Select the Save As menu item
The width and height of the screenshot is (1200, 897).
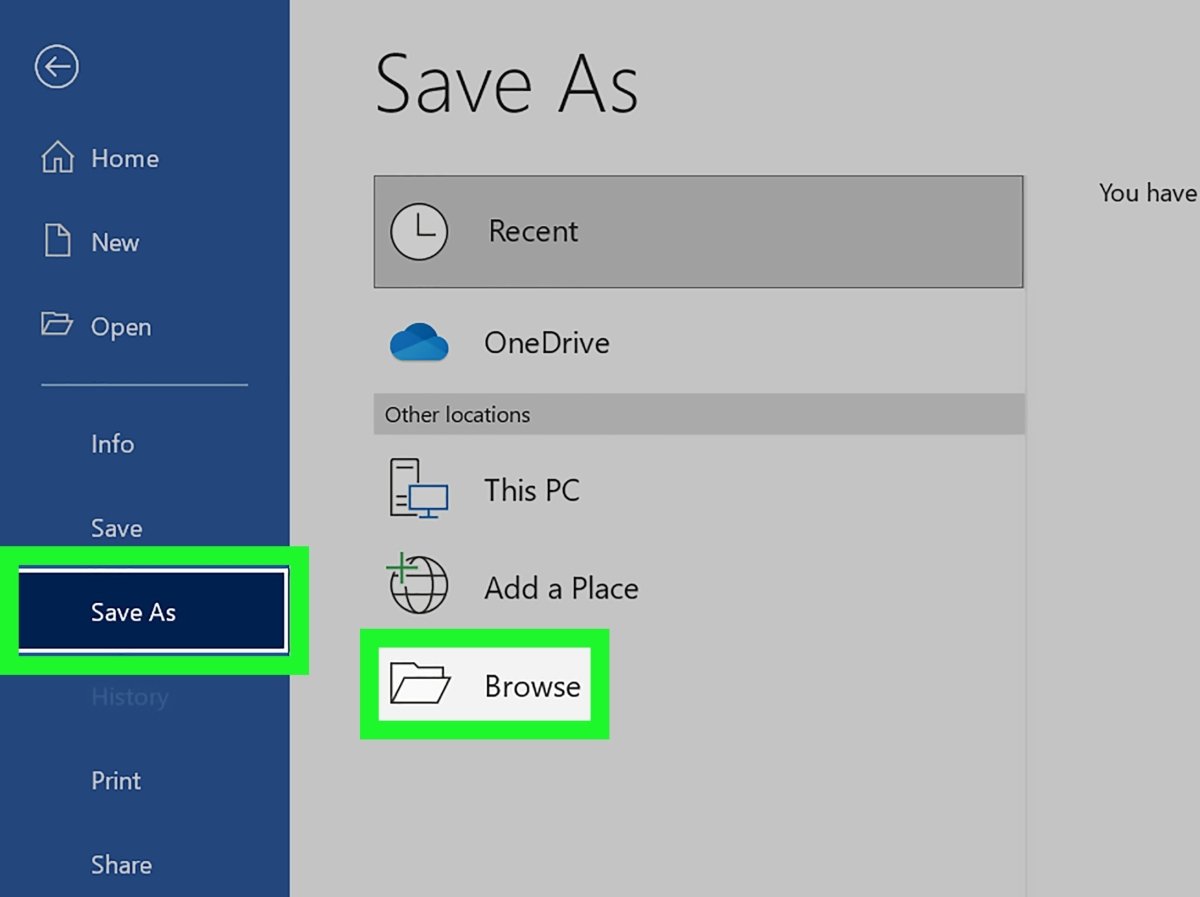point(153,612)
